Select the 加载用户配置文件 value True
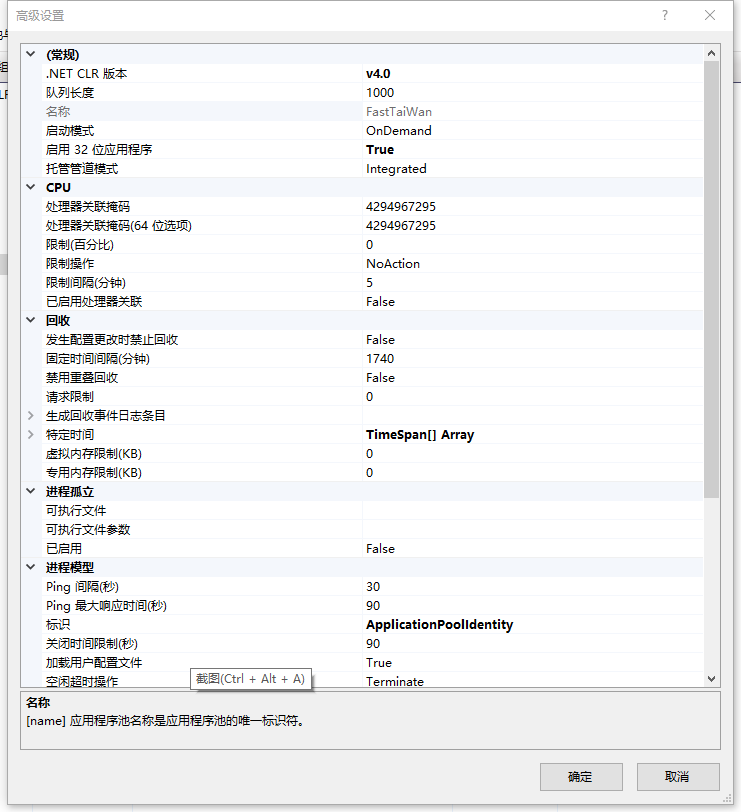Image resolution: width=741 pixels, height=812 pixels. point(379,663)
